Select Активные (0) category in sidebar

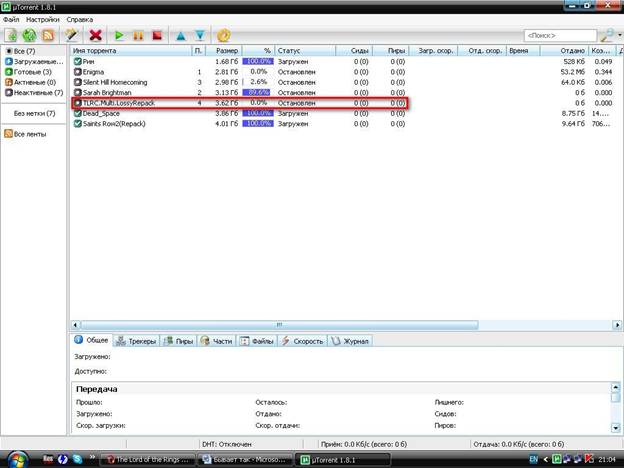click(x=34, y=82)
